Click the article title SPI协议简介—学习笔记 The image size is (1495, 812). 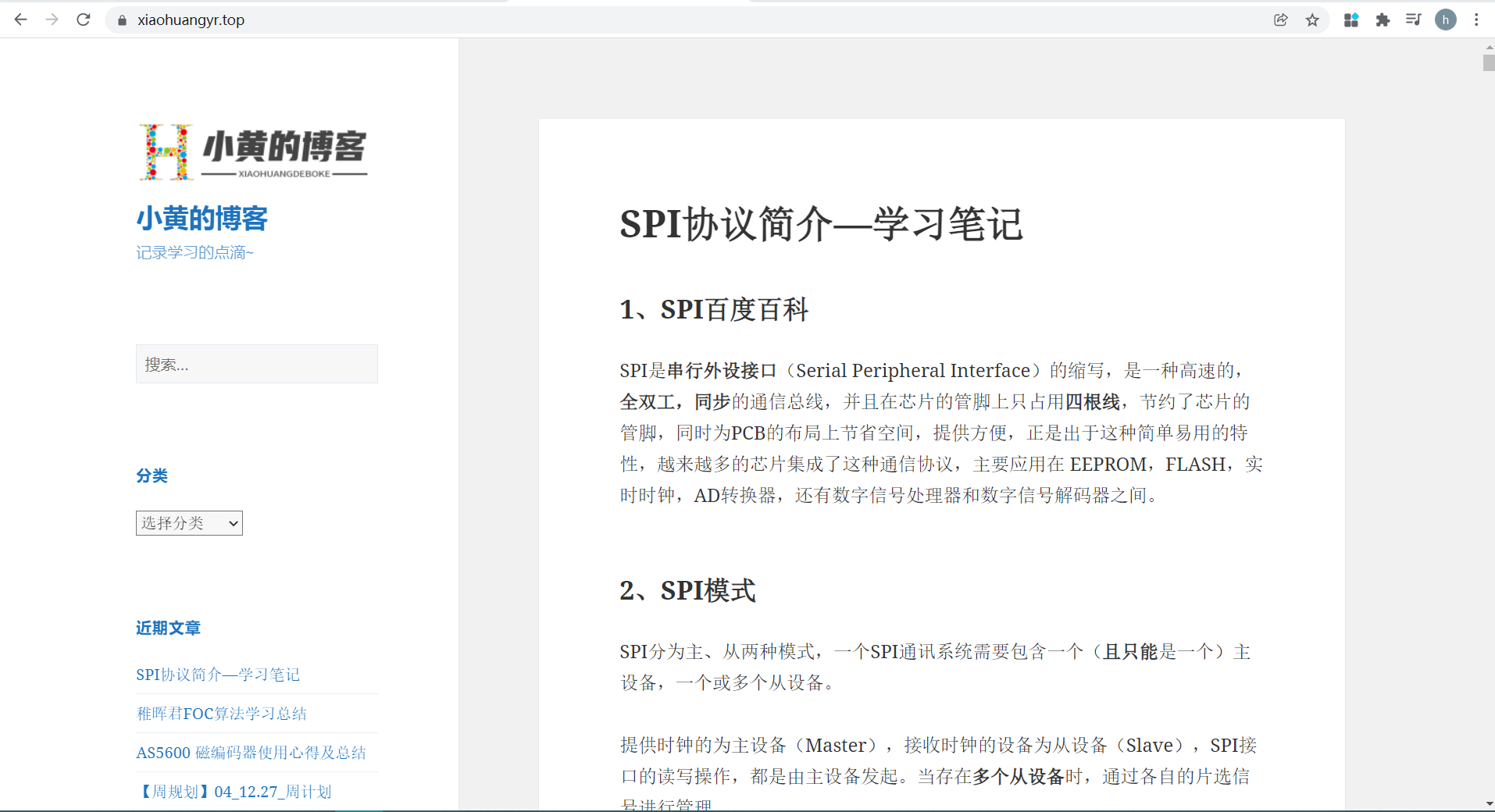(x=821, y=224)
